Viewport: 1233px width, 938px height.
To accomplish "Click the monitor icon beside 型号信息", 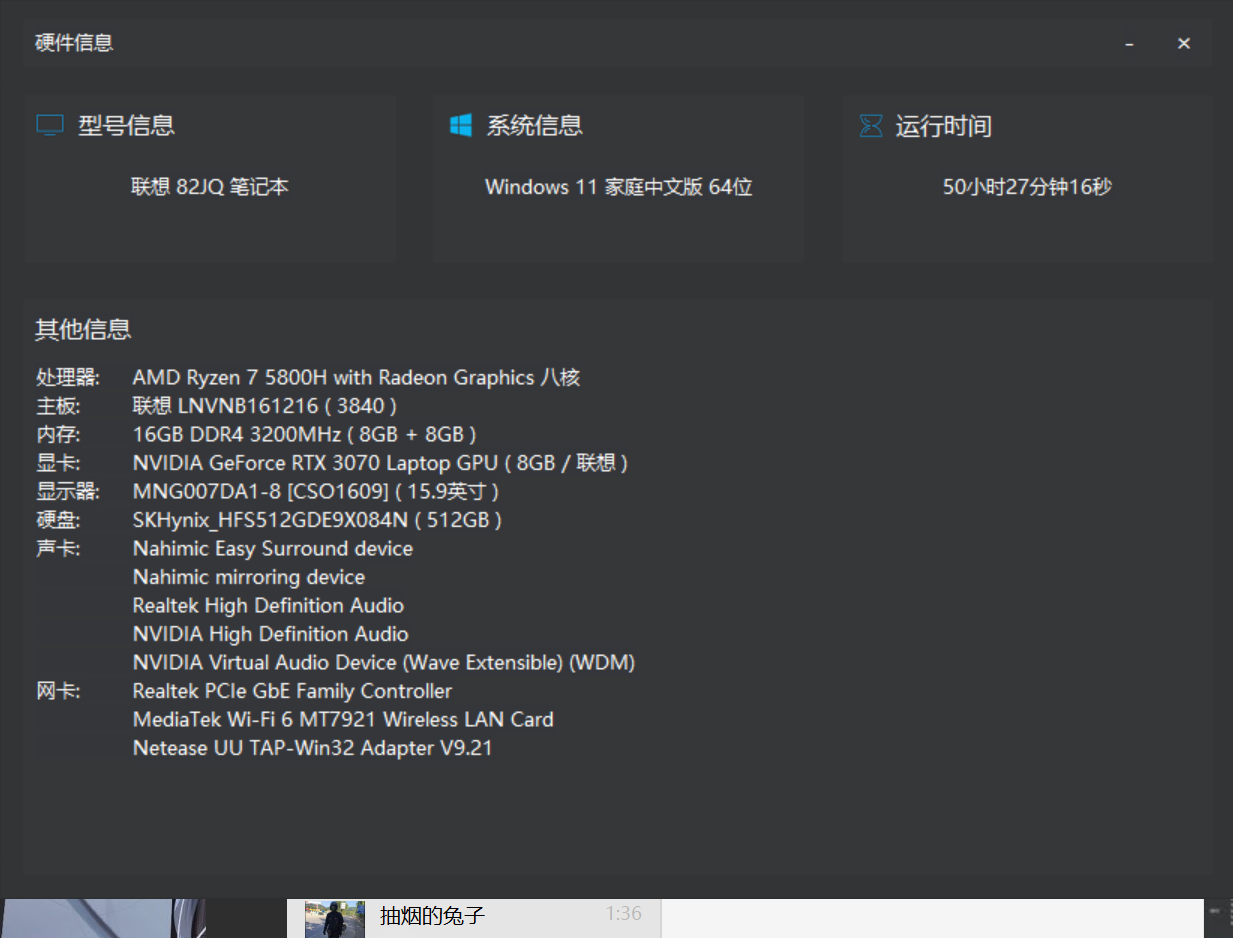I will pyautogui.click(x=50, y=125).
